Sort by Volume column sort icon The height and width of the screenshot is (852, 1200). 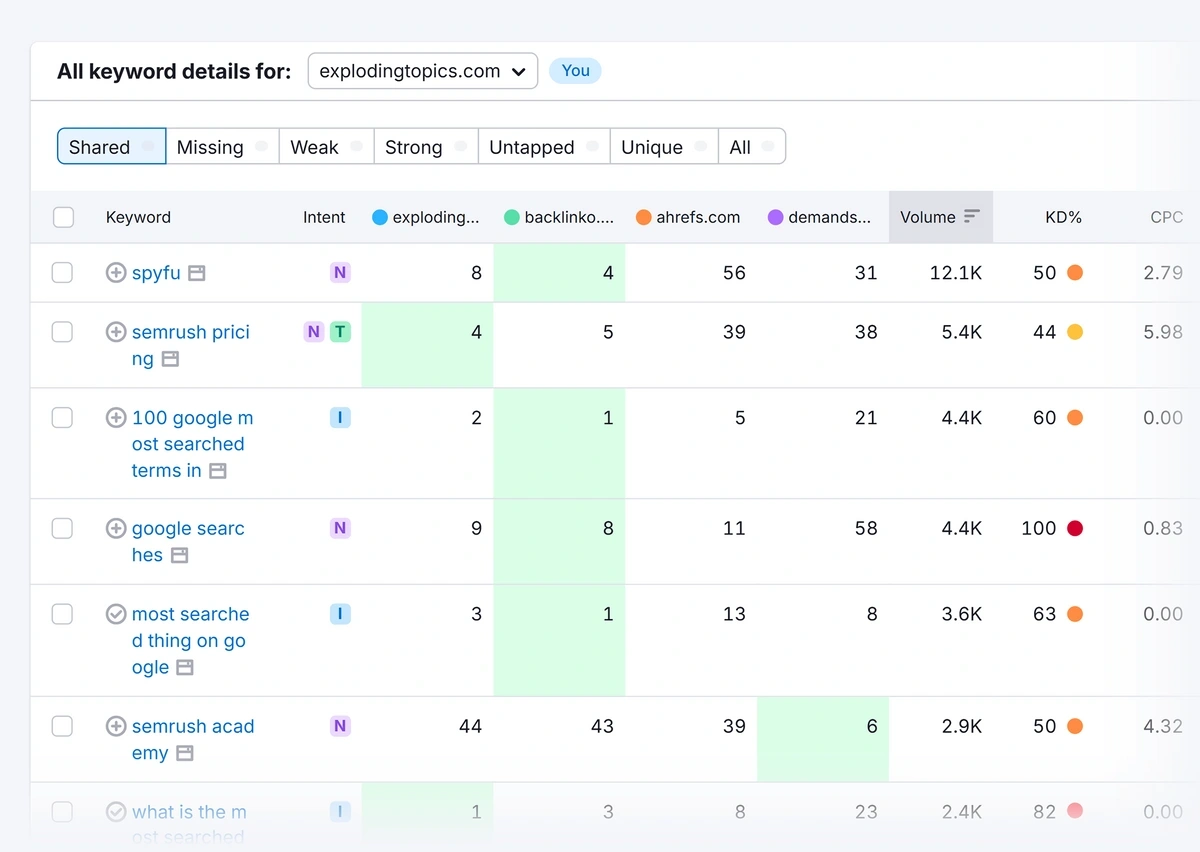point(972,217)
